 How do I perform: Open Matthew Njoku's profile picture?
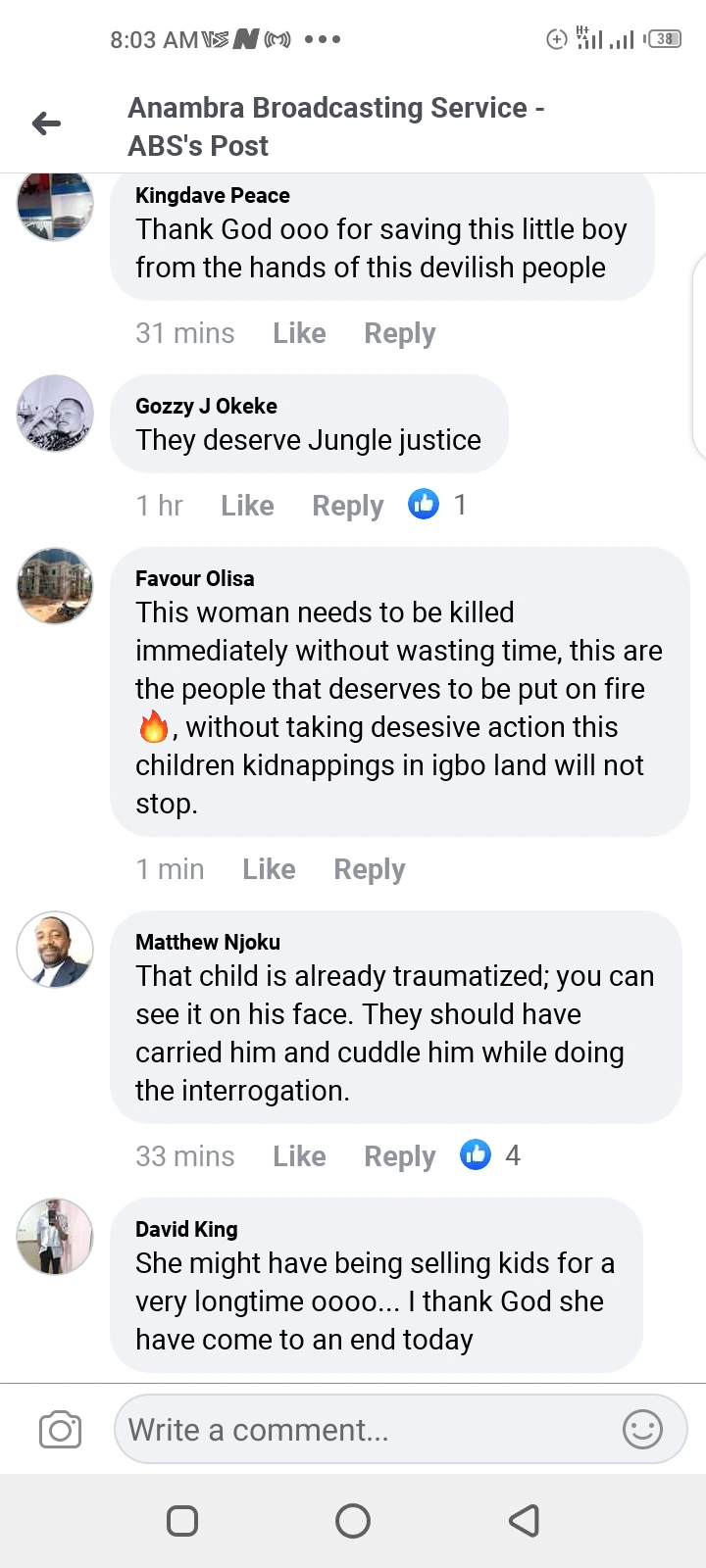click(x=55, y=950)
